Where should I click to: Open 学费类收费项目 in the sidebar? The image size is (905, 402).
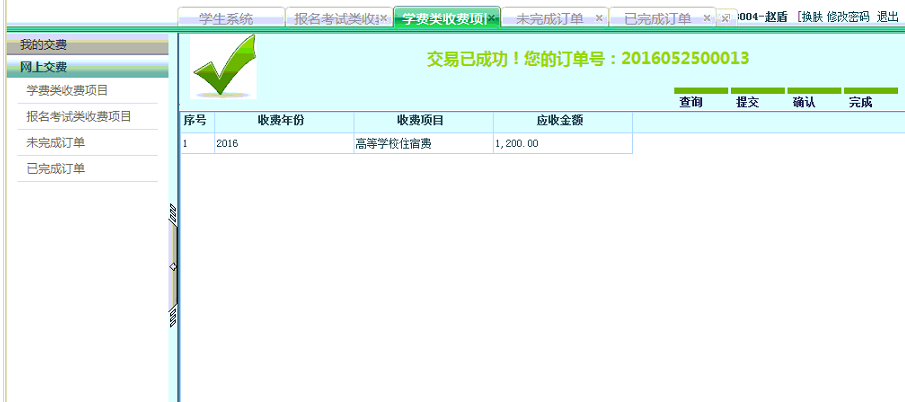coord(67,91)
